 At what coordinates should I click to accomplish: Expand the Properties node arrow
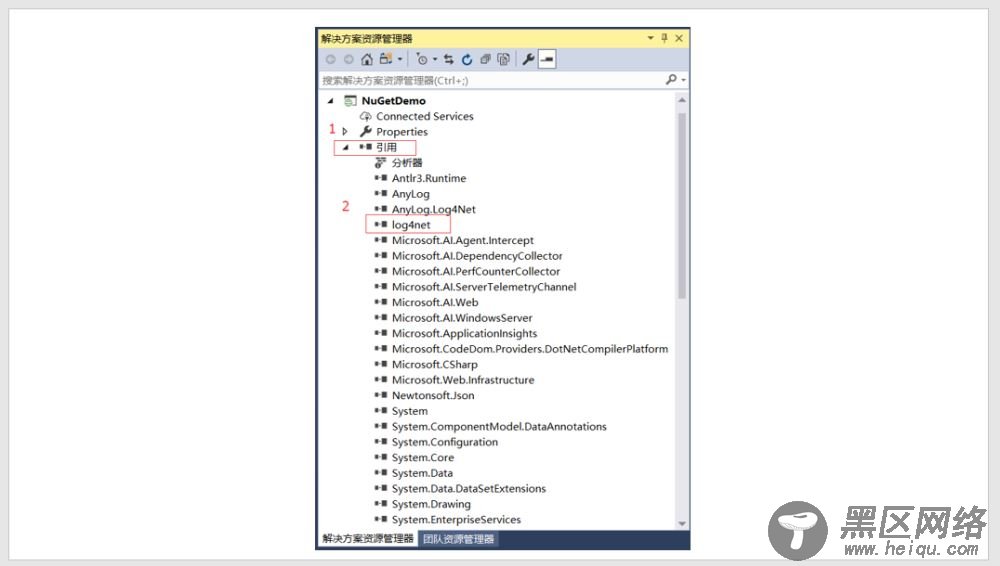point(345,131)
